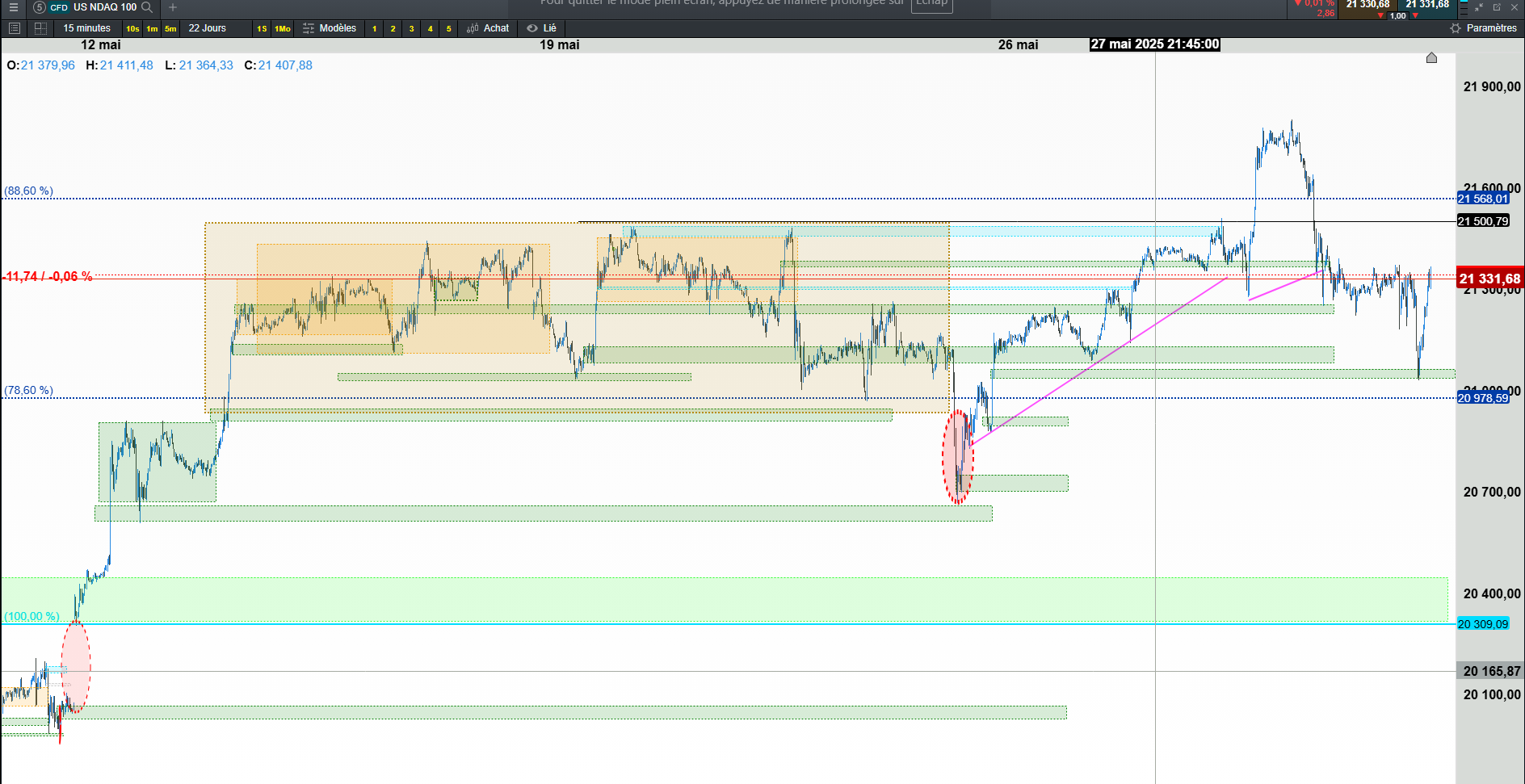Image resolution: width=1525 pixels, height=784 pixels.
Task: Switch to 10s timeframe shortcut
Action: 132,29
